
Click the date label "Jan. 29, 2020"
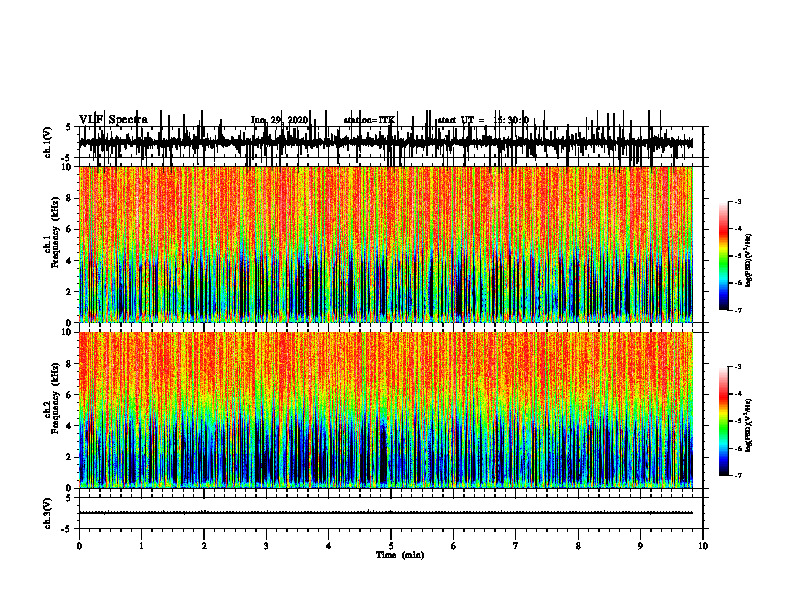pyautogui.click(x=279, y=120)
